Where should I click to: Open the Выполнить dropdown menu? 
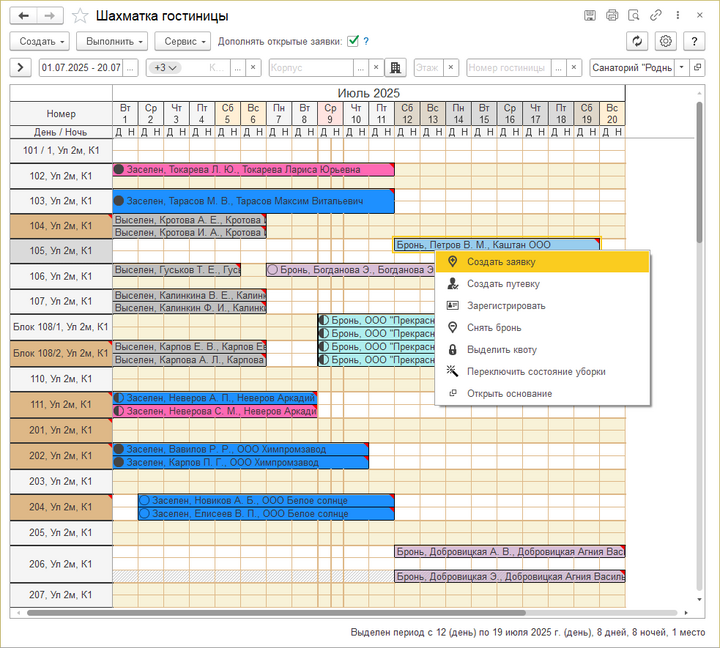coord(112,41)
